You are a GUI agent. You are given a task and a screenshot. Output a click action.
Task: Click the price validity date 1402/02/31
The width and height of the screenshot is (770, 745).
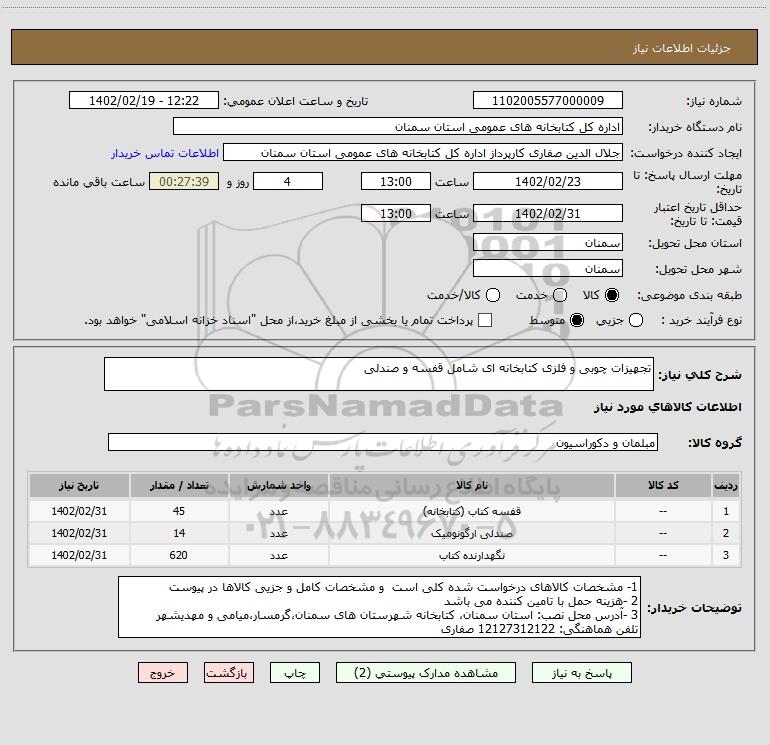(x=548, y=214)
